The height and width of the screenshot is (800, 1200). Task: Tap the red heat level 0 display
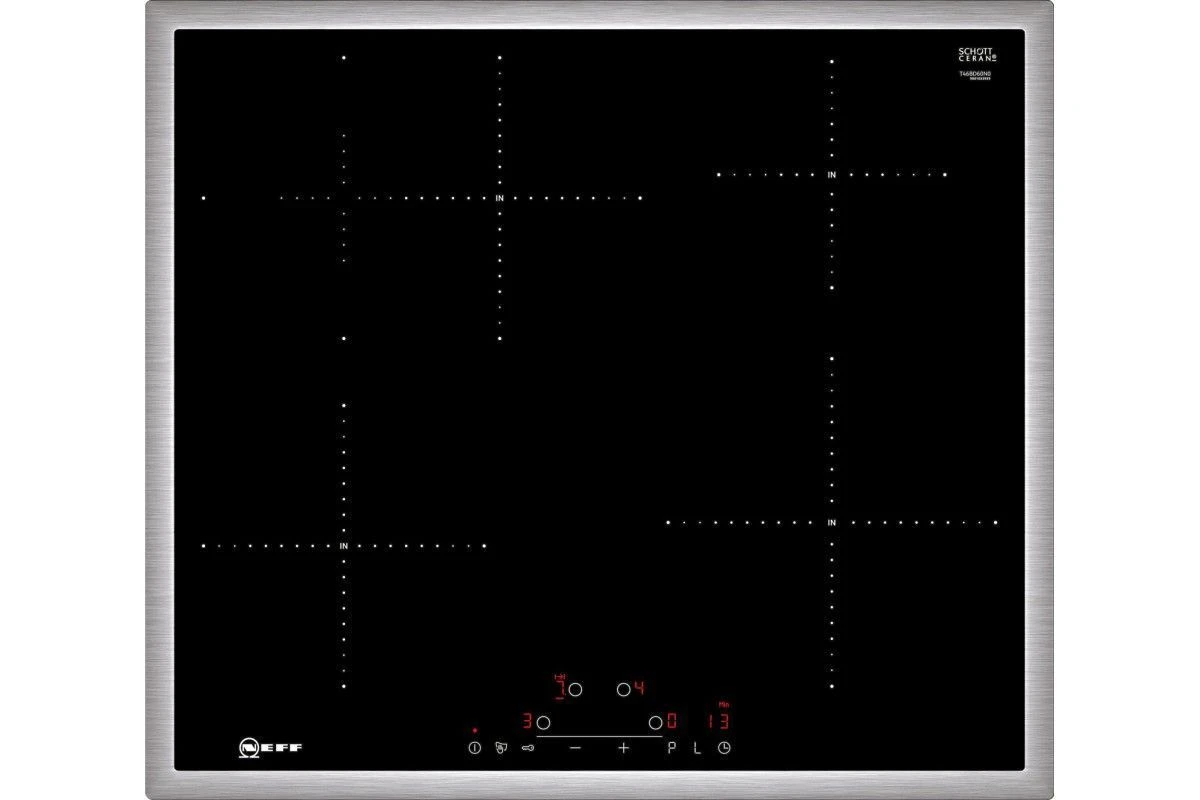point(672,721)
